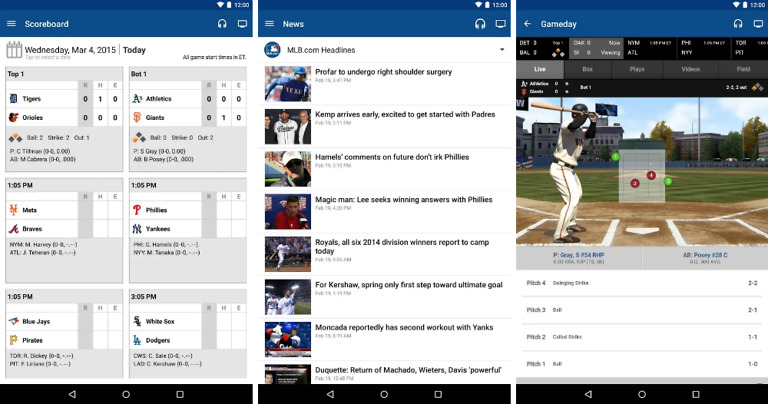Open Mets vs Braves game card
This screenshot has width=768, height=404.
click(64, 230)
